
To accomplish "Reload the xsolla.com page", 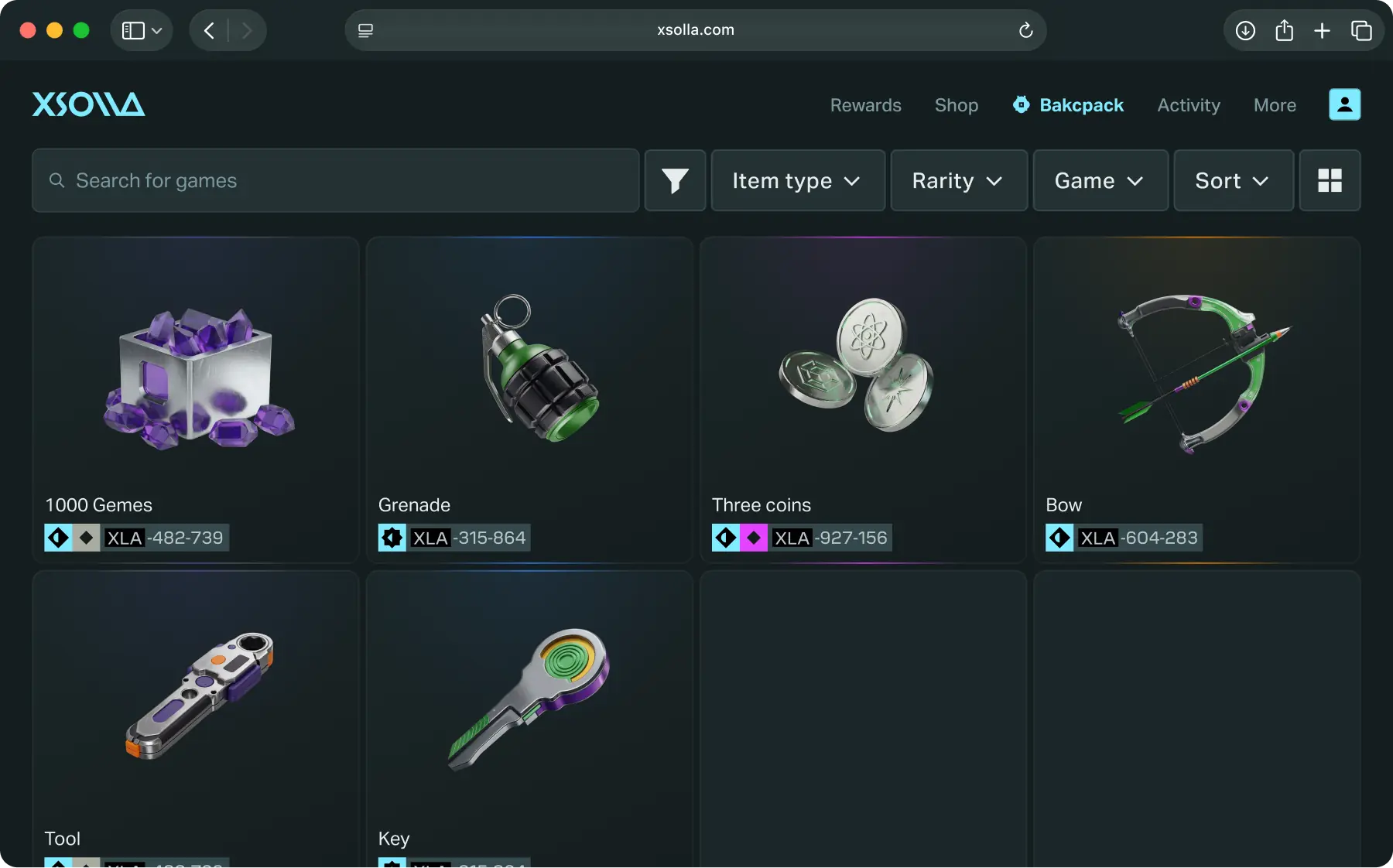I will click(1025, 30).
